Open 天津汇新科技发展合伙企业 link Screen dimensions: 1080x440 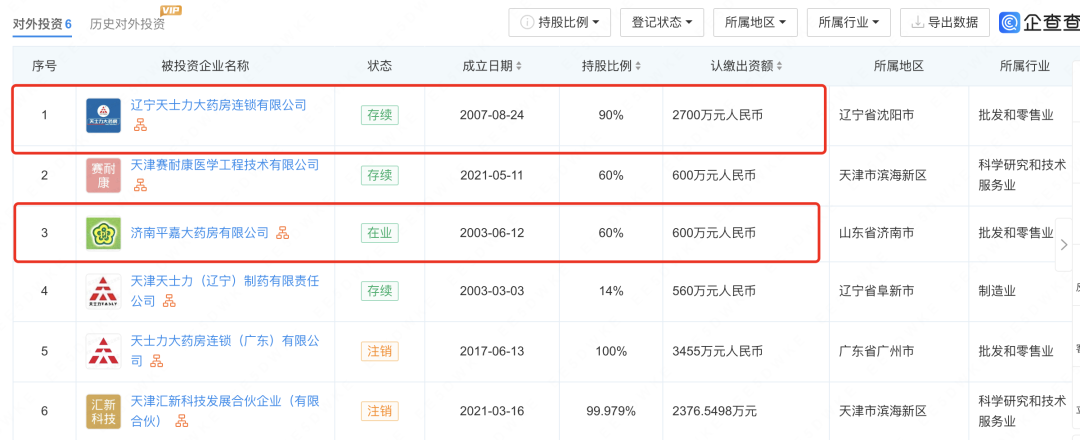[225, 410]
